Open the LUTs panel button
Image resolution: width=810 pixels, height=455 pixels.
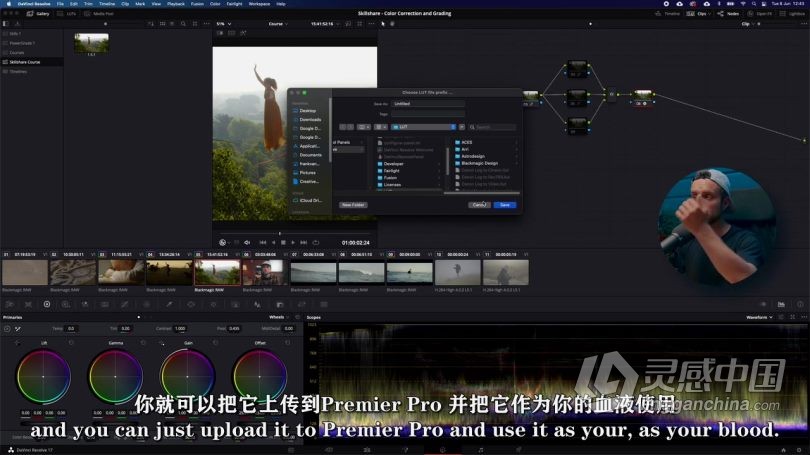coord(68,14)
